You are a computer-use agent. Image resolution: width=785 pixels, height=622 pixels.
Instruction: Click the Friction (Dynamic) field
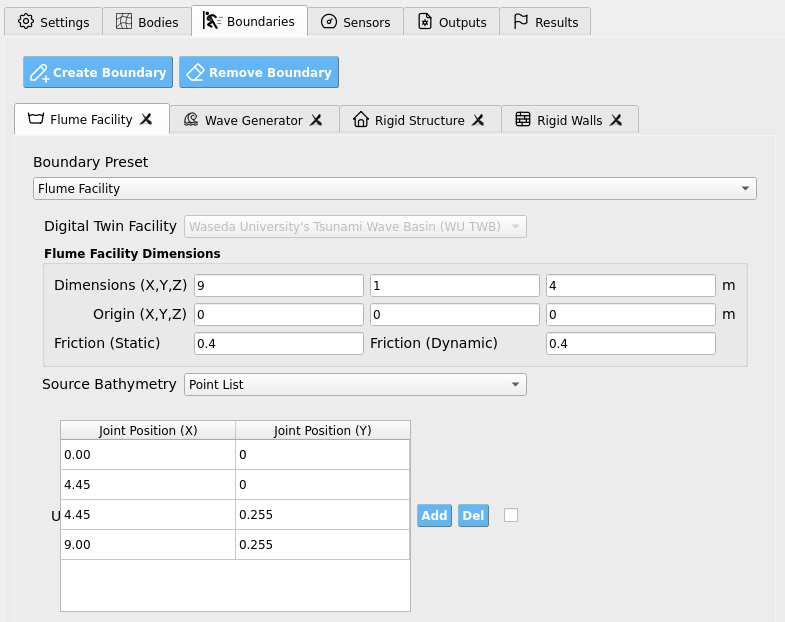pyautogui.click(x=630, y=344)
